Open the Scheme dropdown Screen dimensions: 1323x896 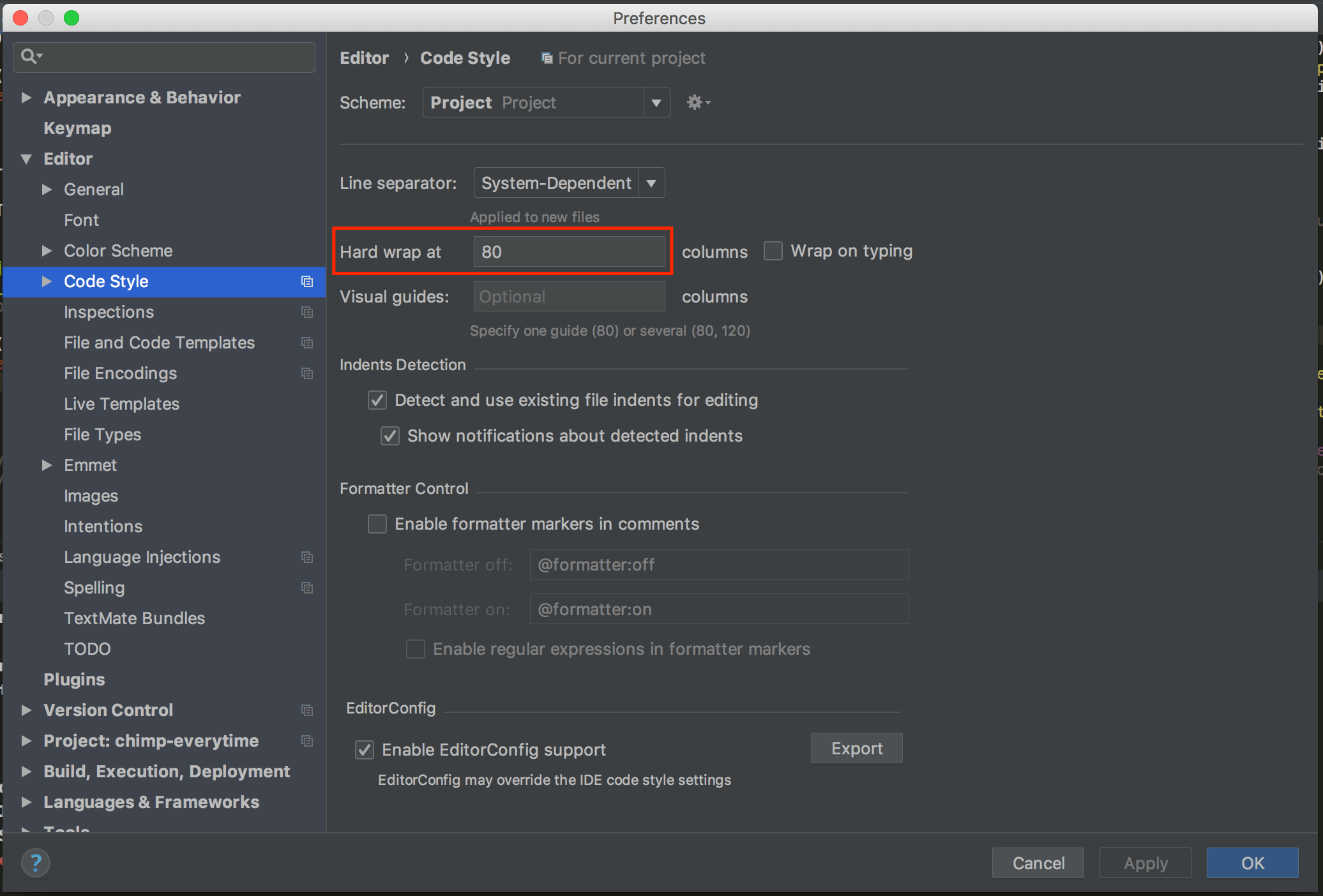tap(656, 103)
